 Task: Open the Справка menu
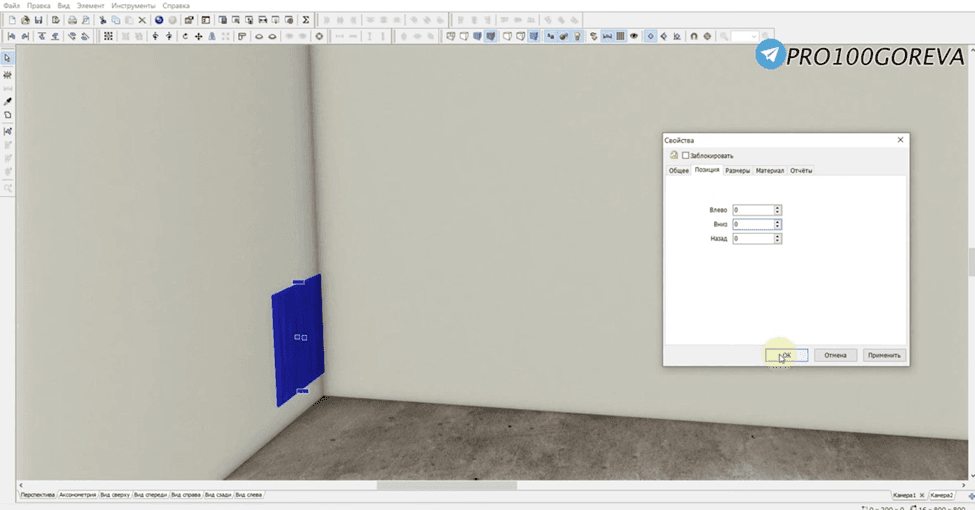[x=176, y=6]
